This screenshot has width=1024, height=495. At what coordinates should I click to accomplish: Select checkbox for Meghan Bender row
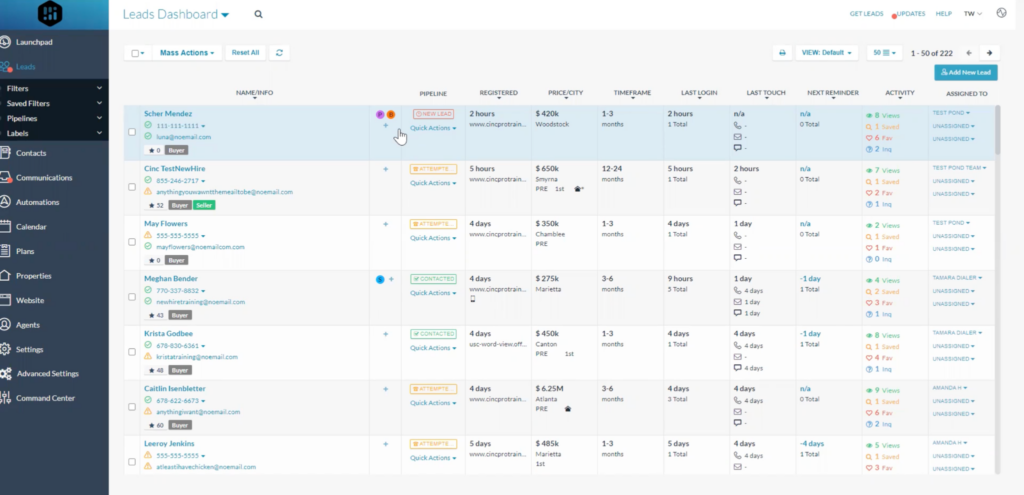tap(132, 296)
